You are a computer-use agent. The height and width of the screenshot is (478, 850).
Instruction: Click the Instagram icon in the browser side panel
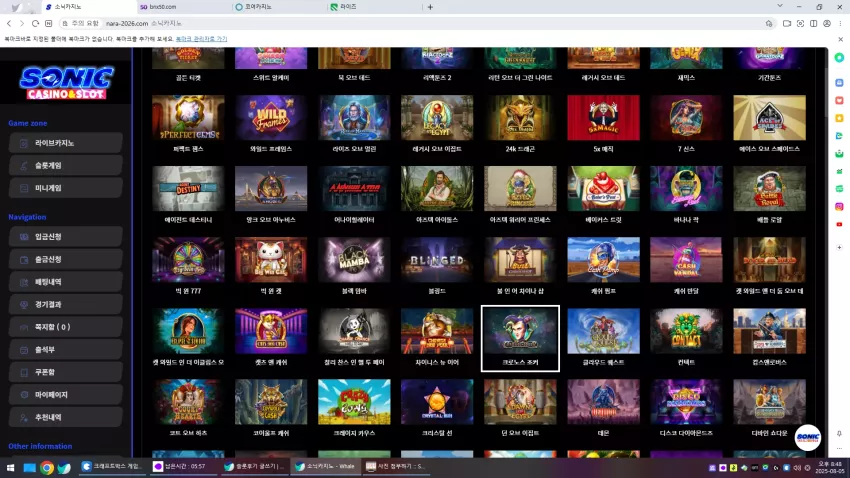(x=839, y=206)
